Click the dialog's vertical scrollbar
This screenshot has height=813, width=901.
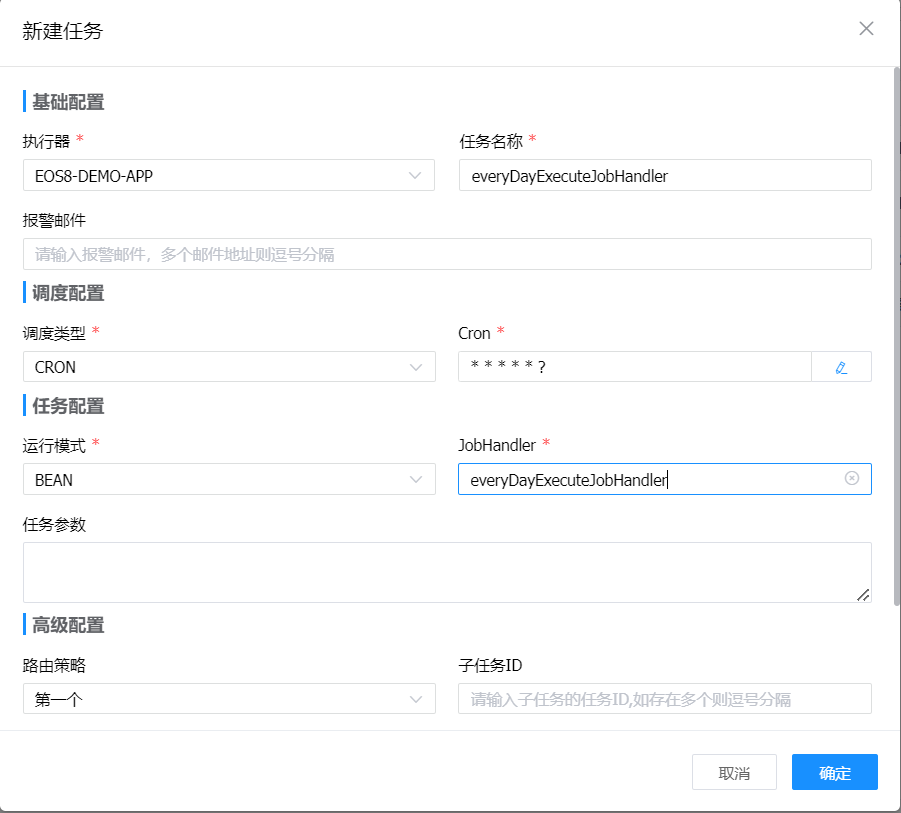895,300
